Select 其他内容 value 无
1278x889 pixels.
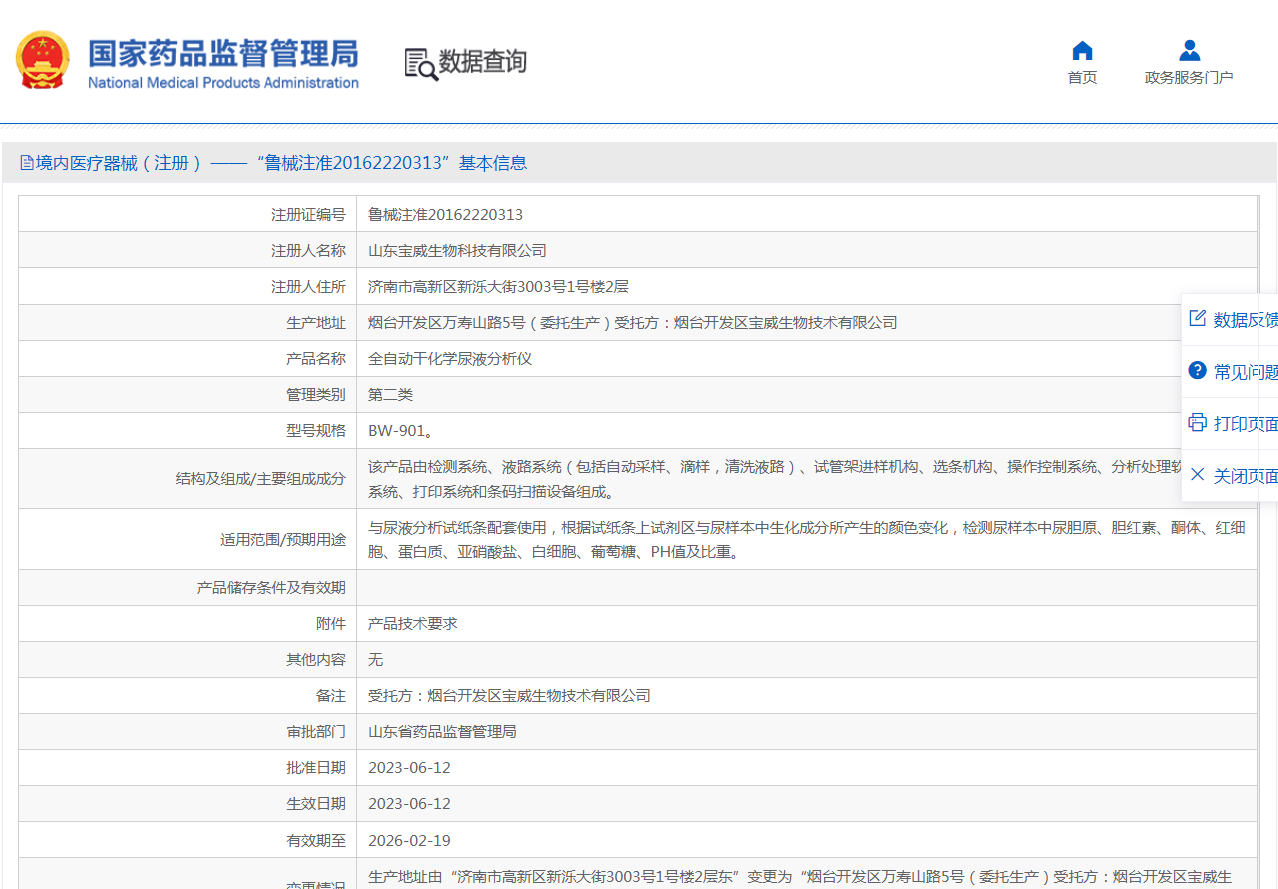pyautogui.click(x=375, y=660)
